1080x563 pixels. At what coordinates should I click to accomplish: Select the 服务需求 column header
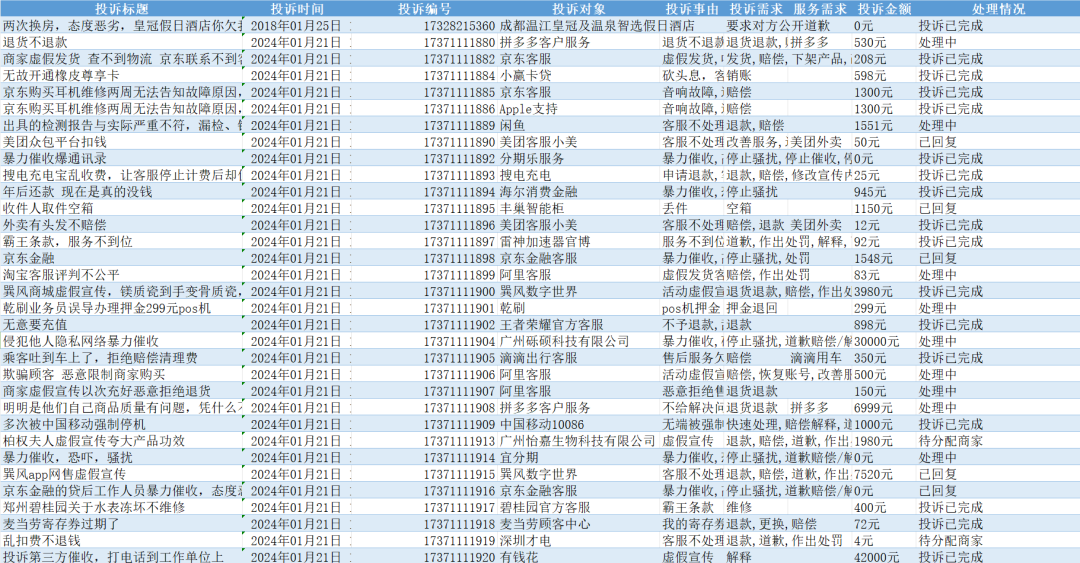coord(820,9)
